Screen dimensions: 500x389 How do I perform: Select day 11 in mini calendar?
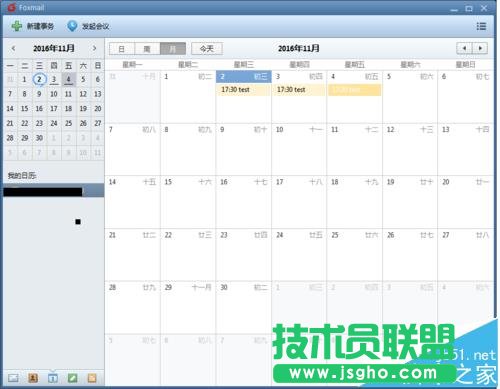(68, 94)
